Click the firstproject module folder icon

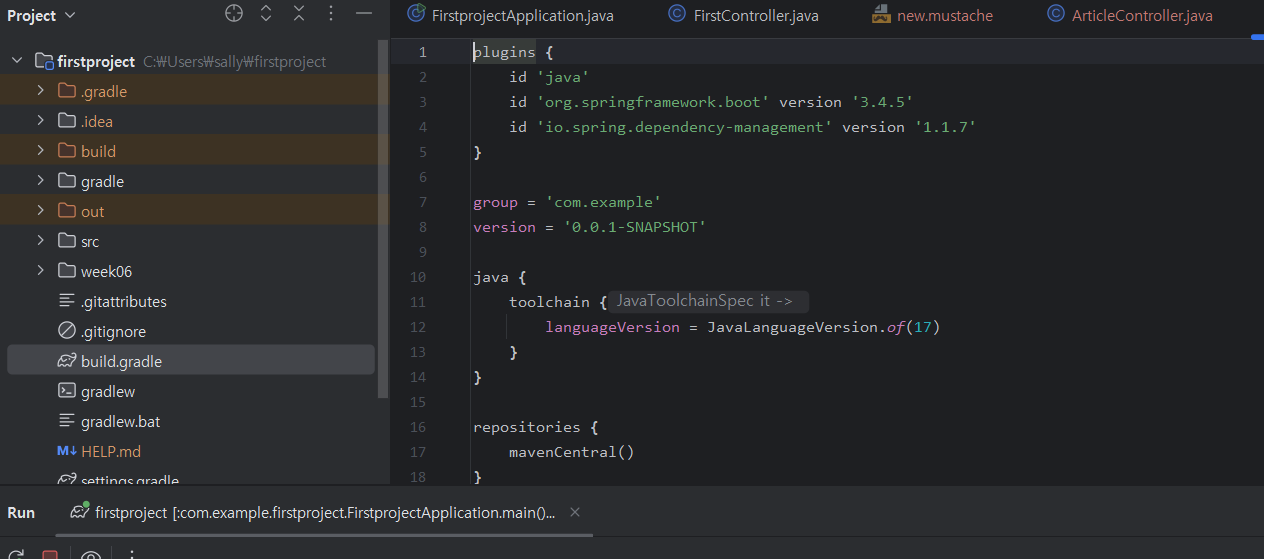[44, 61]
